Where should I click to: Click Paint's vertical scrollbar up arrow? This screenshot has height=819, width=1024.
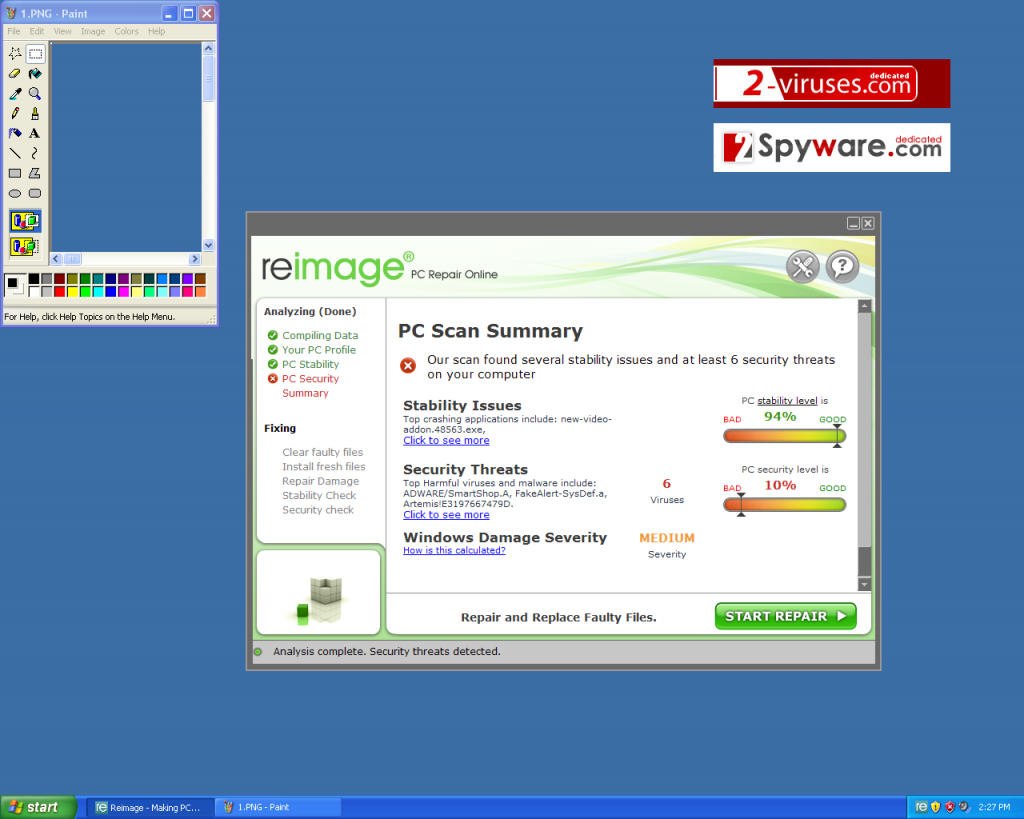click(208, 48)
